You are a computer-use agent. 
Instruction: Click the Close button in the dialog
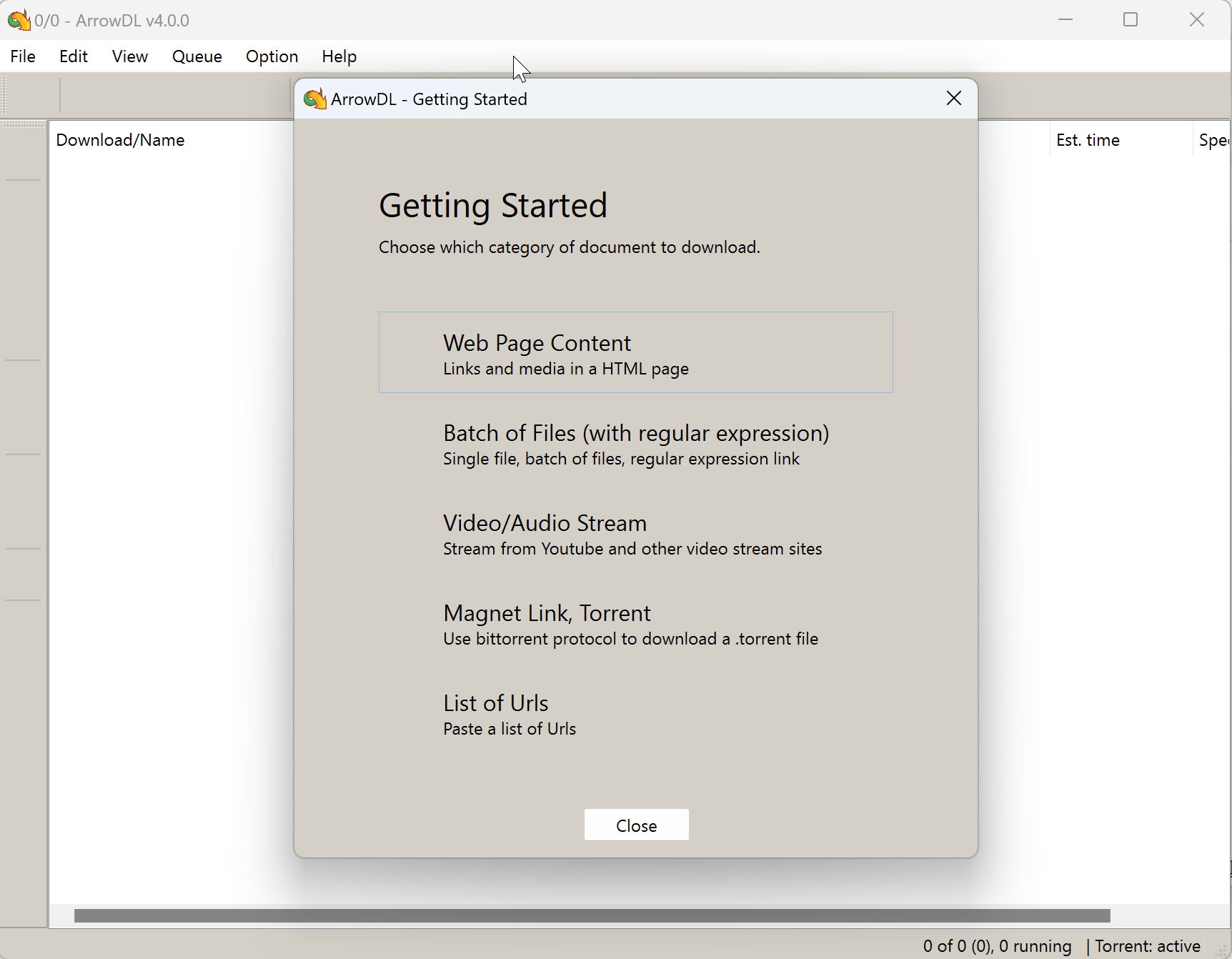click(x=637, y=825)
